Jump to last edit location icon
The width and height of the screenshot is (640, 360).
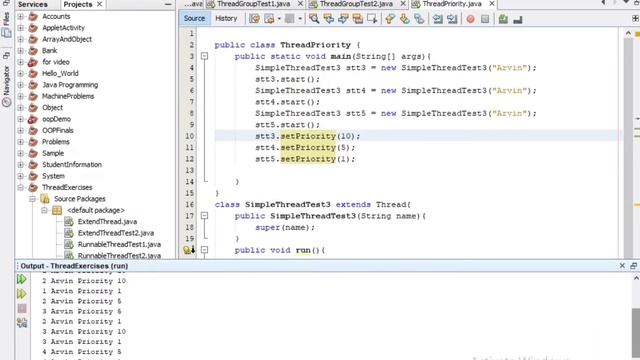[x=254, y=19]
